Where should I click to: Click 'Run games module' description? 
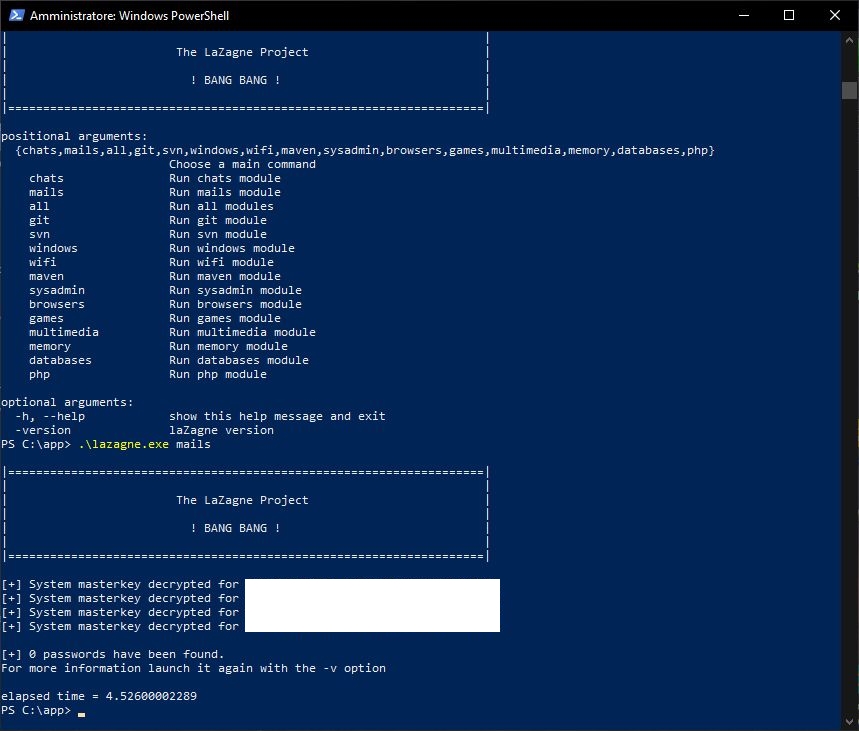[225, 318]
